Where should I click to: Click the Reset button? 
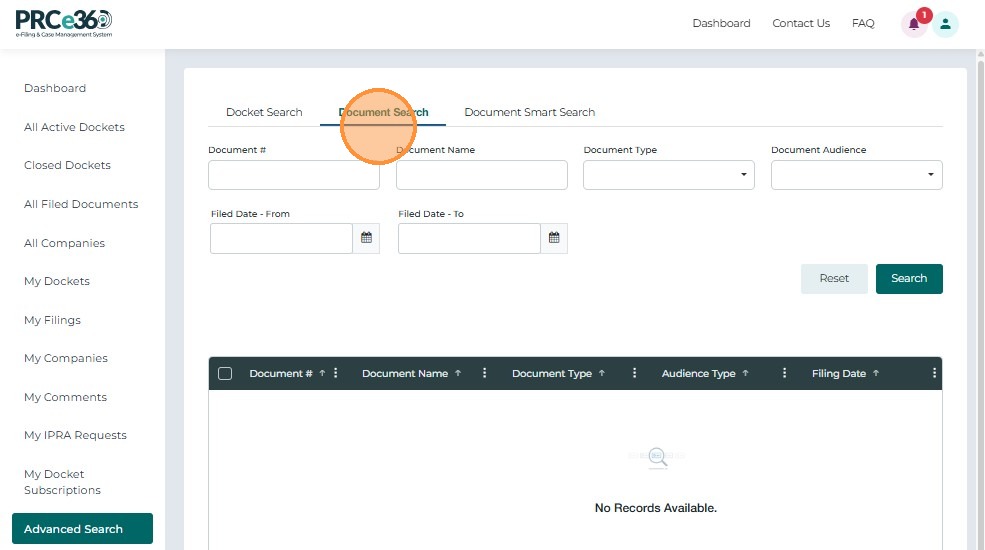(x=834, y=279)
